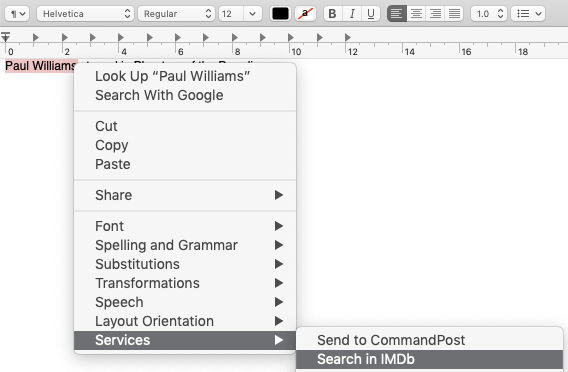Screen dimensions: 568x372
Task: Align text right
Action: (x=435, y=14)
